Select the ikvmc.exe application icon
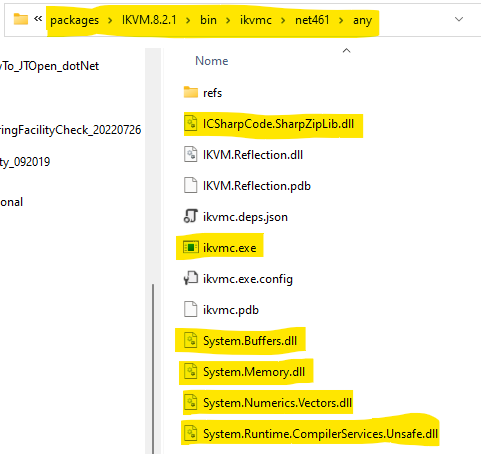 [x=191, y=248]
